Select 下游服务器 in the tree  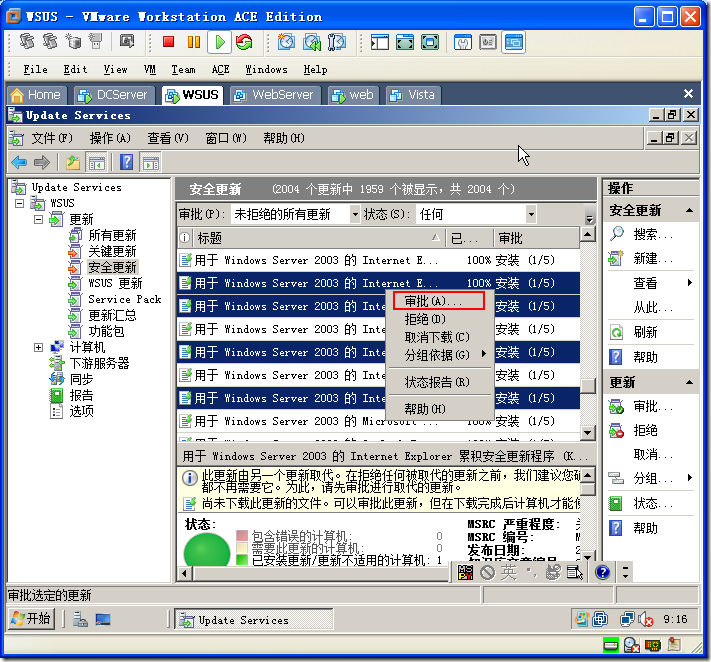pyautogui.click(x=99, y=363)
